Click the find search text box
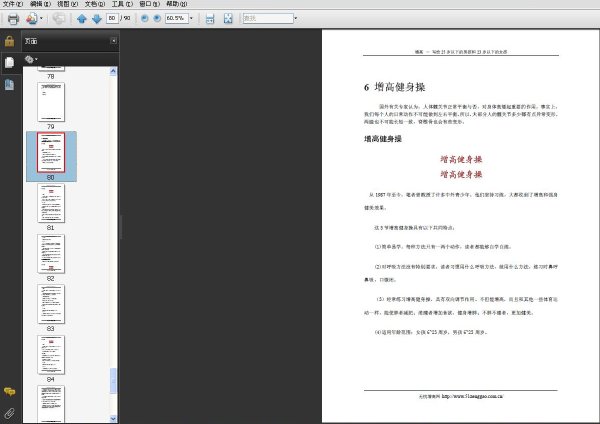The image size is (600, 424). click(x=268, y=18)
